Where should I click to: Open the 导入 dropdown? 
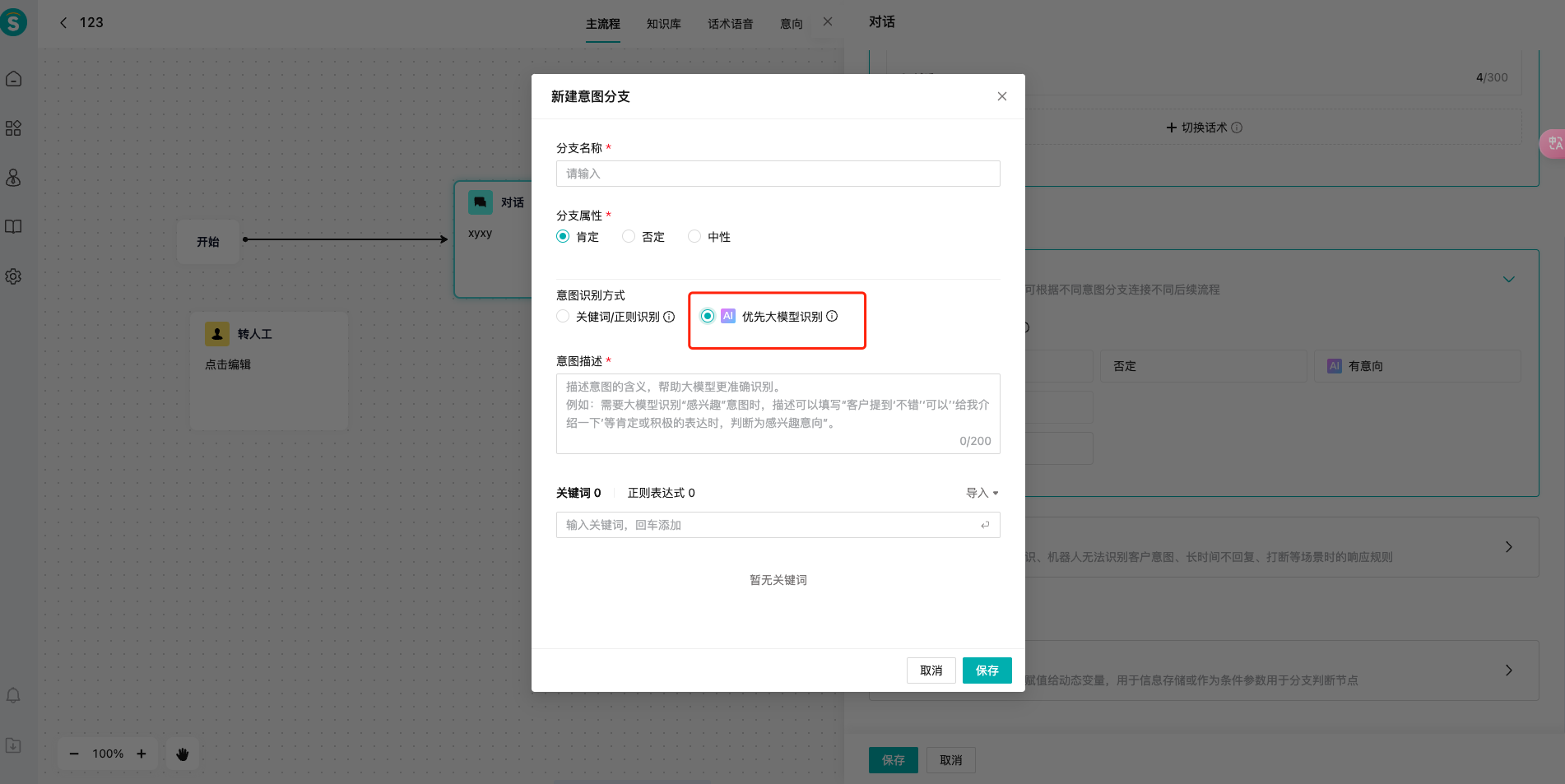[982, 493]
